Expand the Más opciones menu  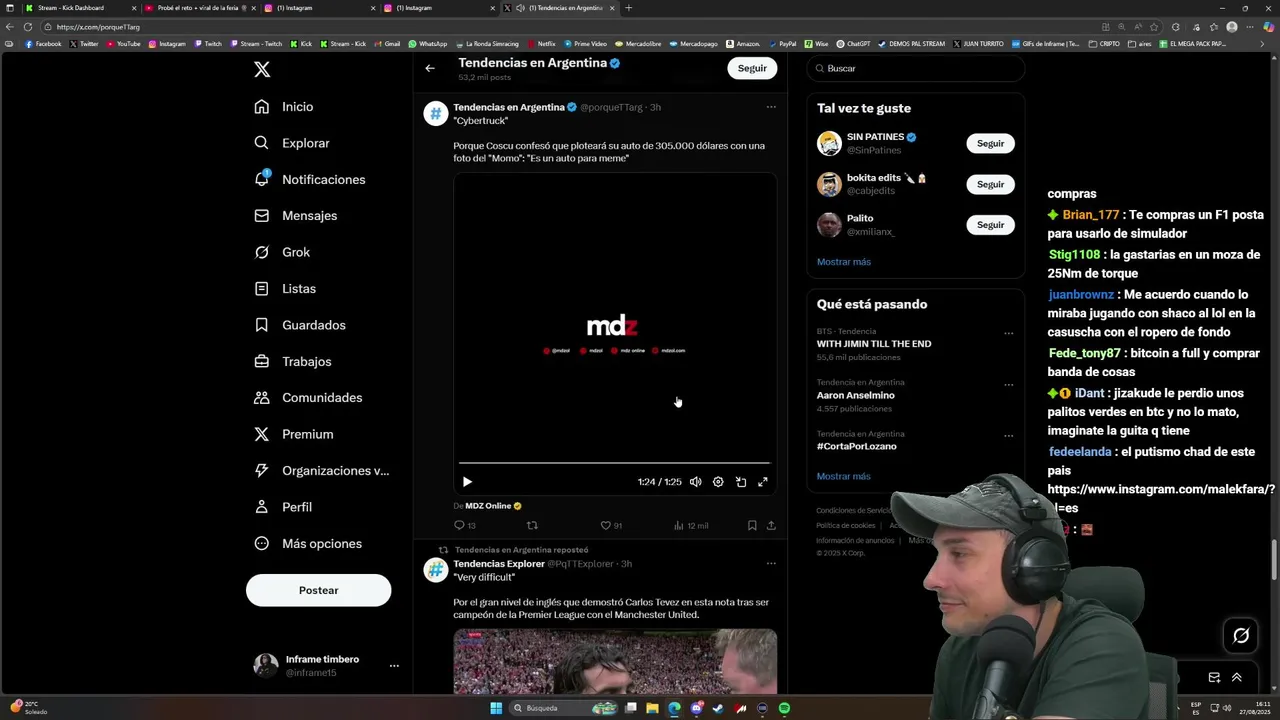[x=308, y=543]
